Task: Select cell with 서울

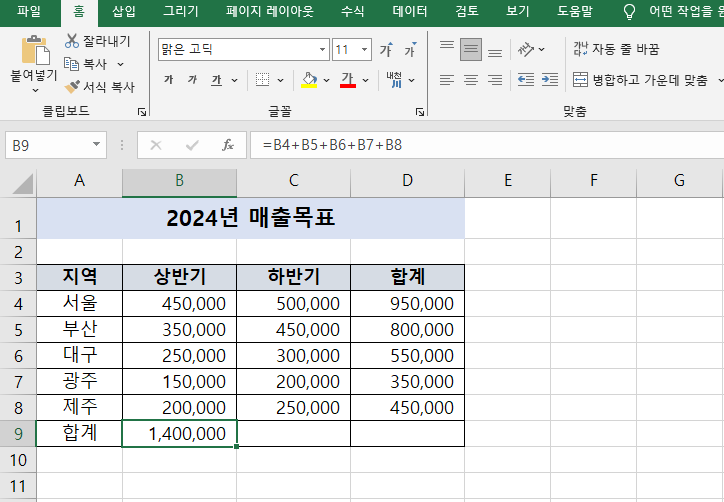Action: 79,303
